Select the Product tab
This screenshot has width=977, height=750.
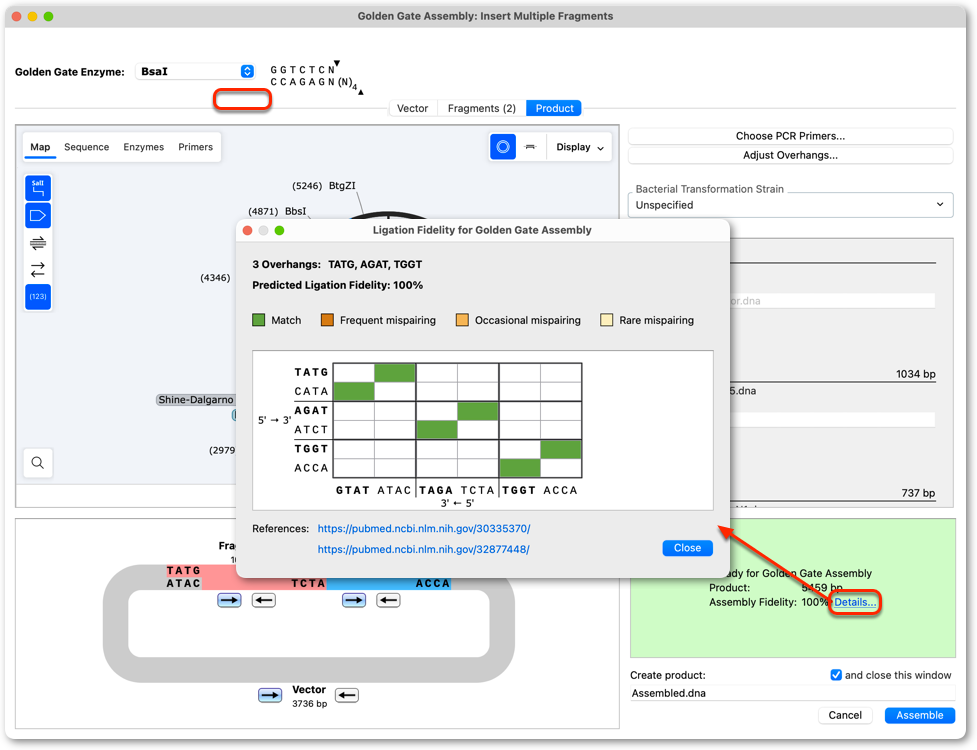point(554,108)
